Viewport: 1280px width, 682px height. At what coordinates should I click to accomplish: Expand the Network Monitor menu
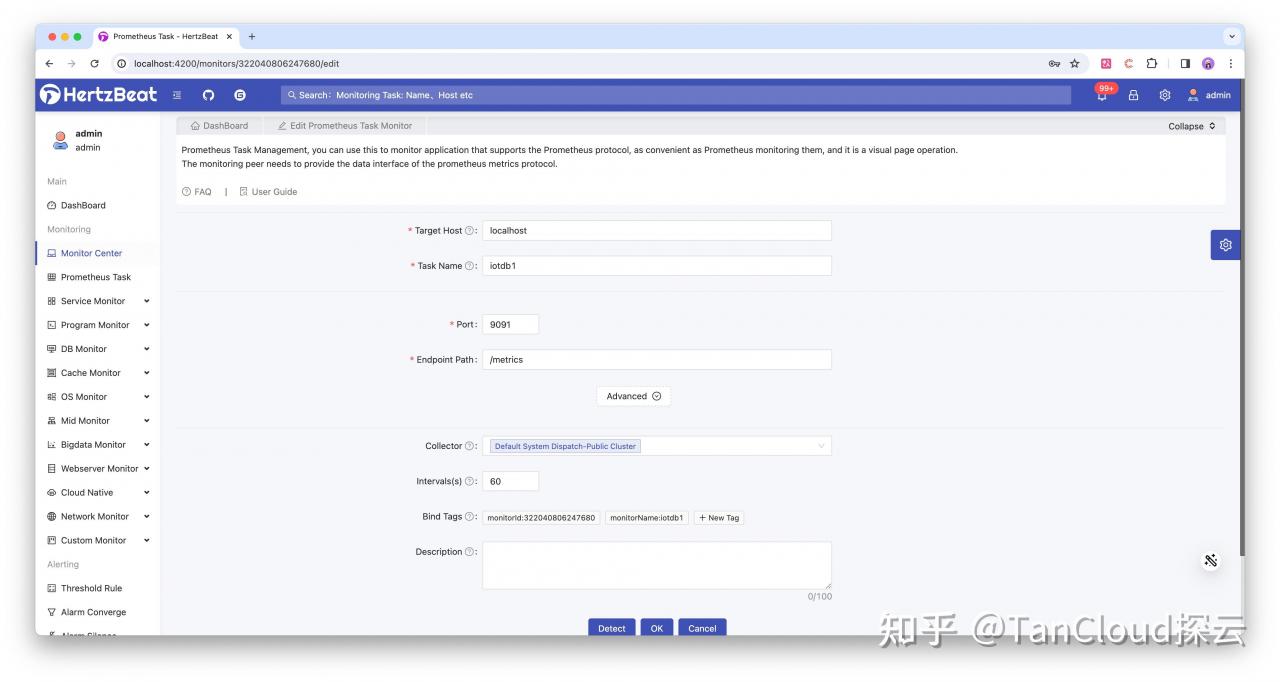pyautogui.click(x=98, y=517)
